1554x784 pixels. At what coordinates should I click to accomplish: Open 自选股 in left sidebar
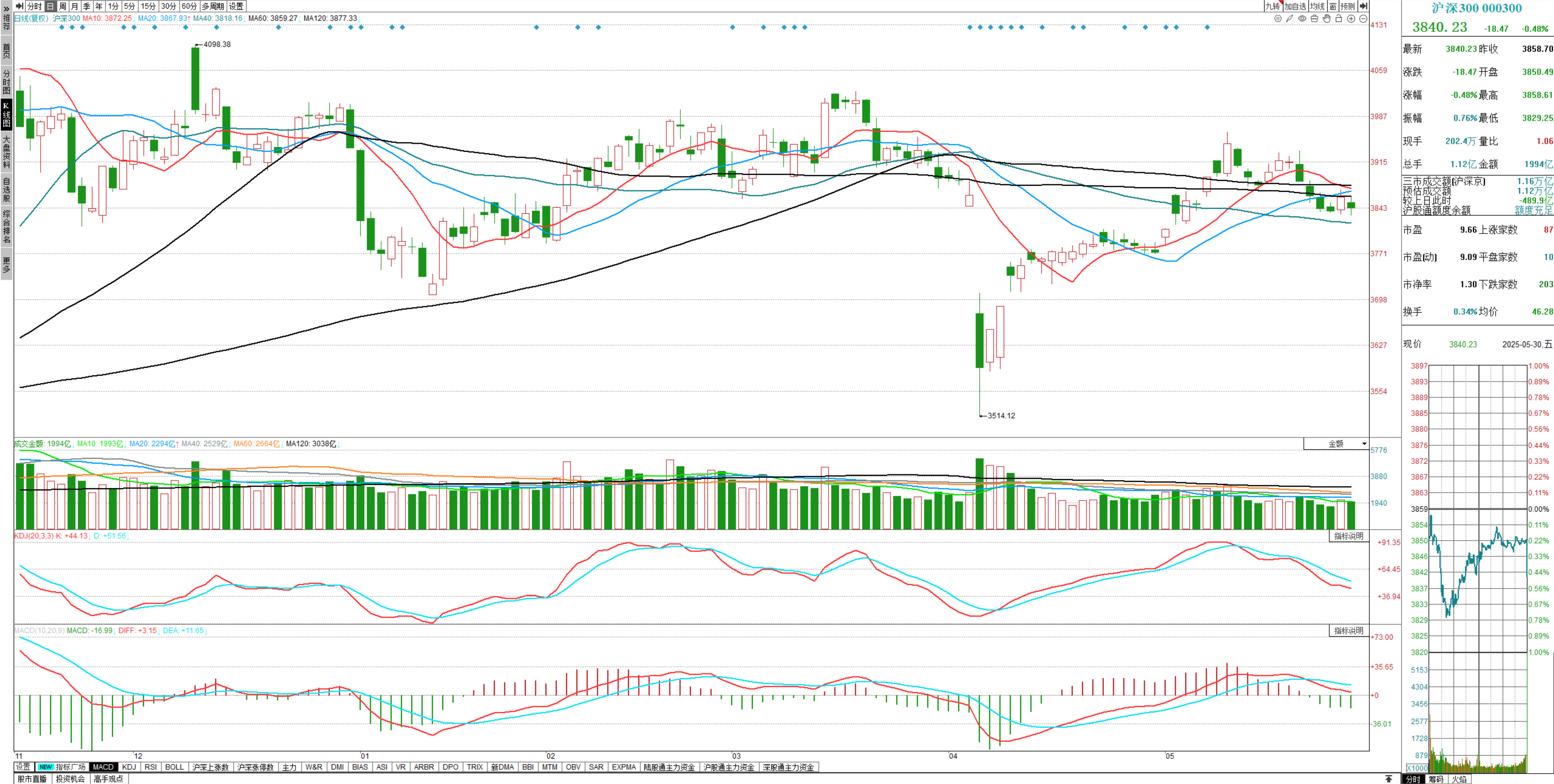[6, 189]
